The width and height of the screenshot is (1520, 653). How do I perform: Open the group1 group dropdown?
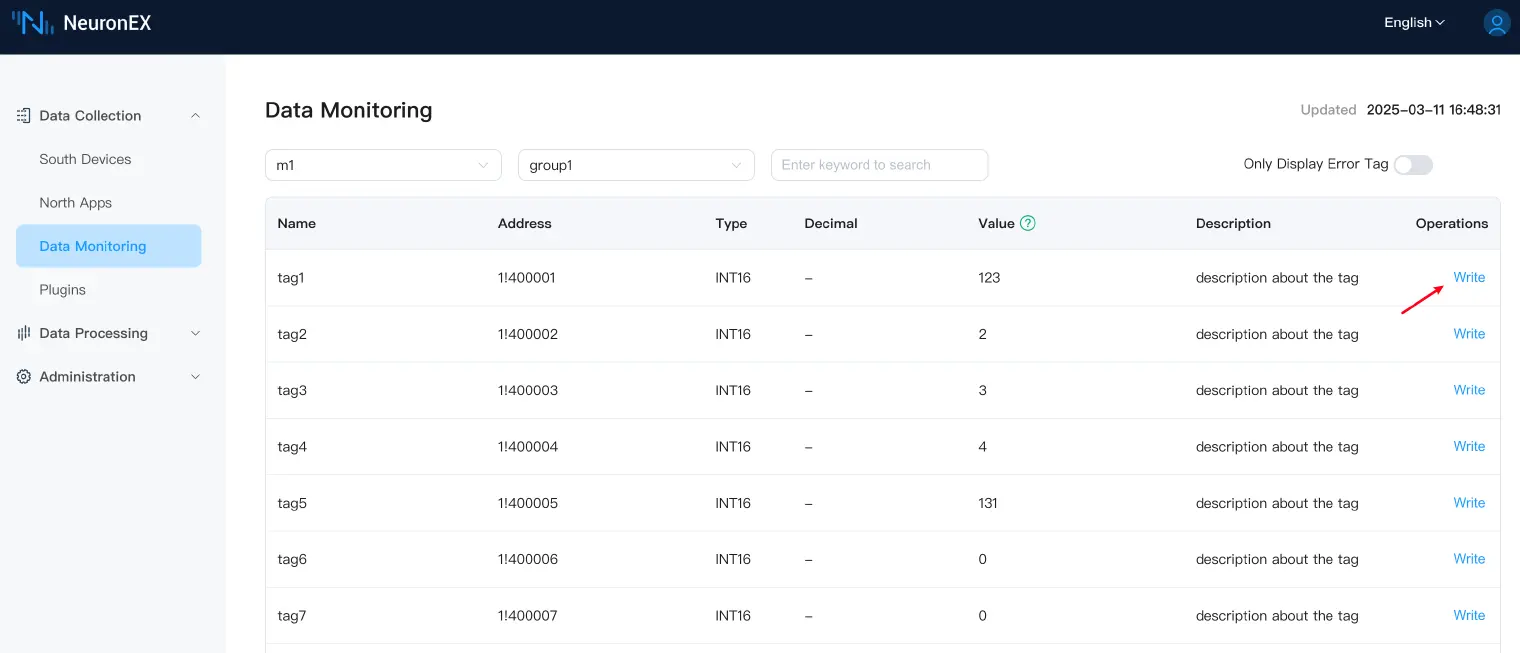(x=636, y=165)
